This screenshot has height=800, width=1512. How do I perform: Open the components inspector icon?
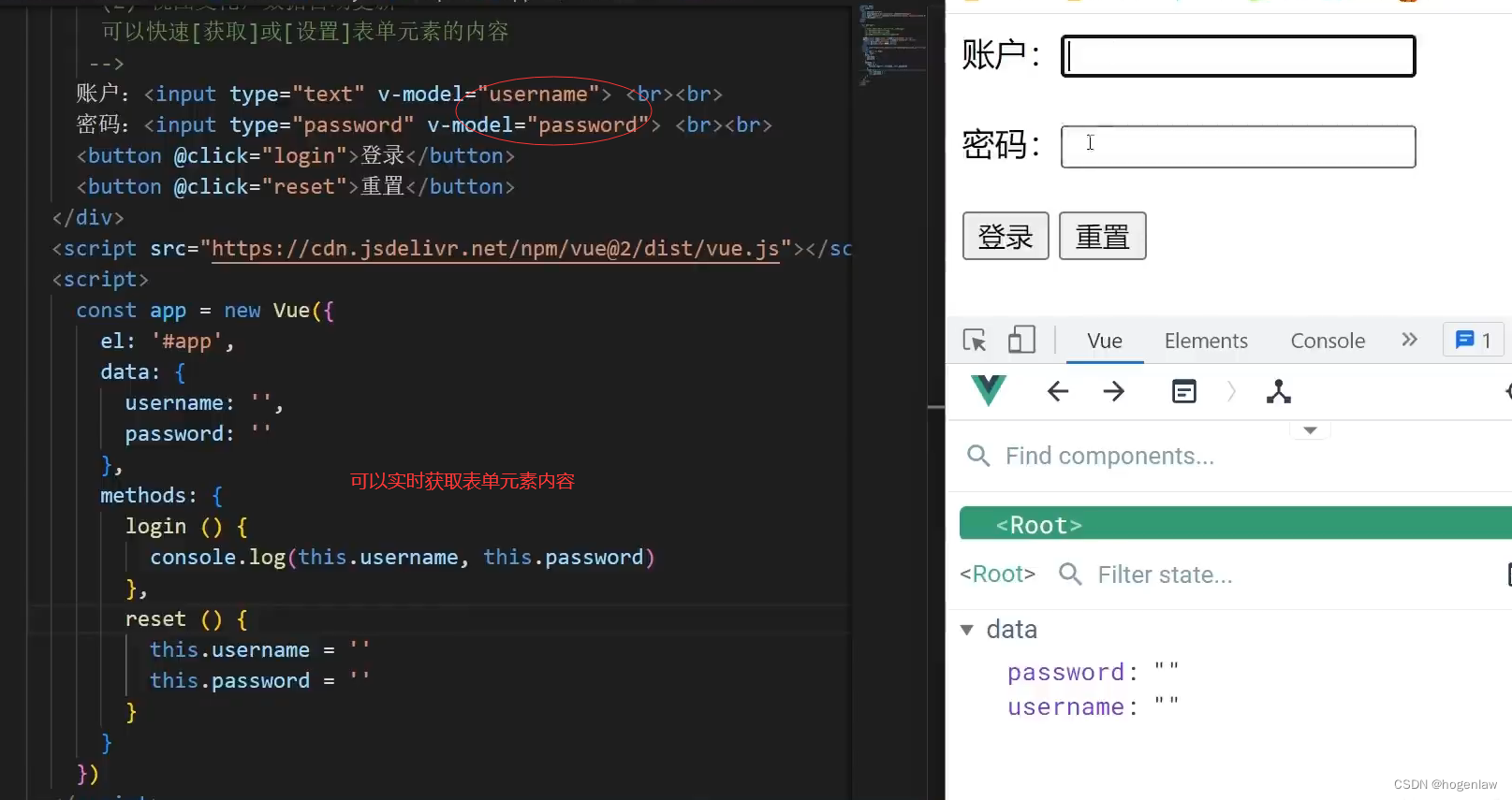click(x=1184, y=391)
